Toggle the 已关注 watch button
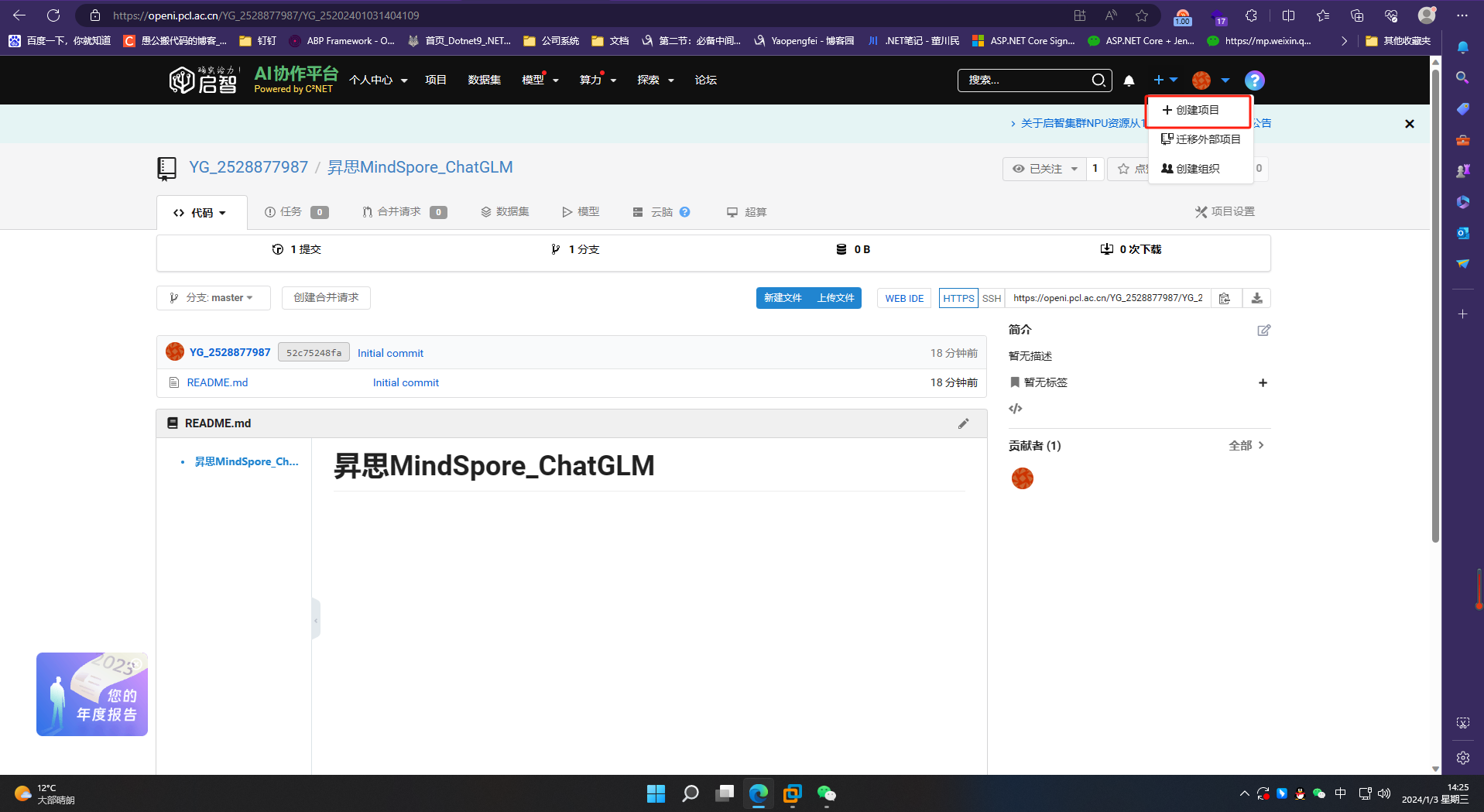This screenshot has height=812, width=1484. coord(1044,169)
